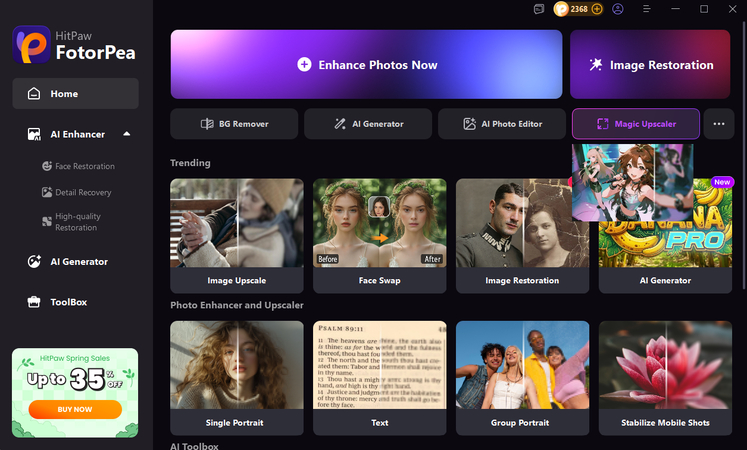Click the vertical scrollbar
The image size is (747, 450).
pos(744,157)
